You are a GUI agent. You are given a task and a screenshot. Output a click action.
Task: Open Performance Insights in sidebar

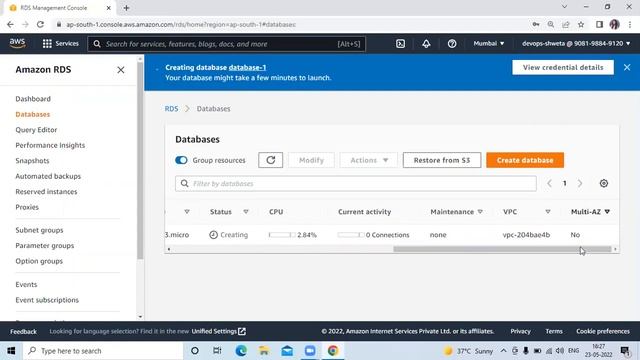tap(50, 145)
